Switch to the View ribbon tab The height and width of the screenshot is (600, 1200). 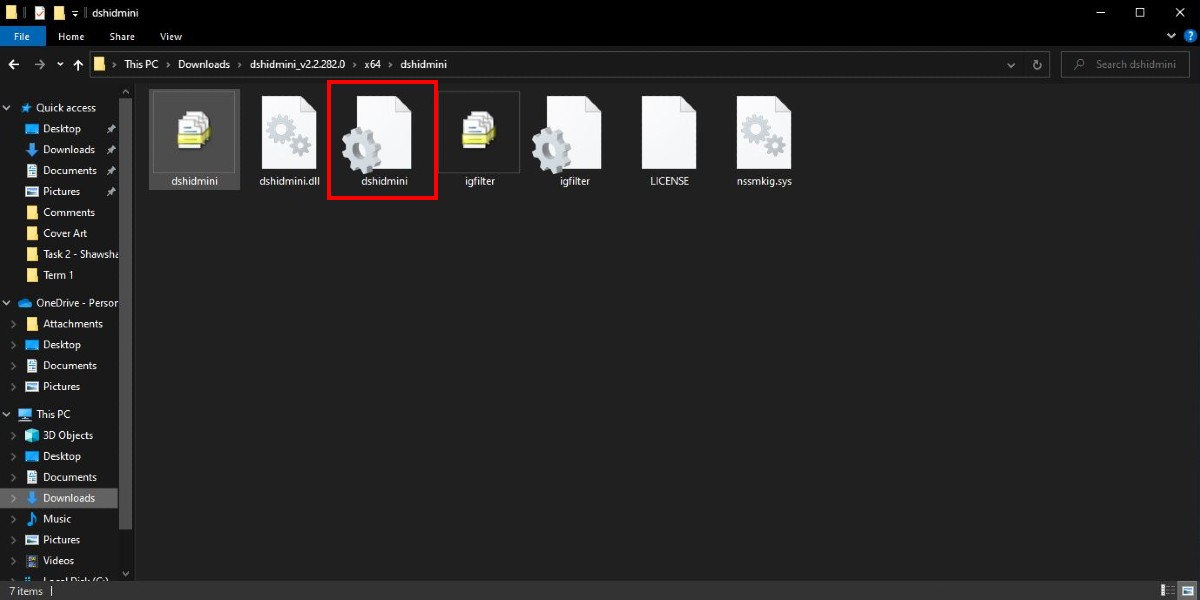170,36
